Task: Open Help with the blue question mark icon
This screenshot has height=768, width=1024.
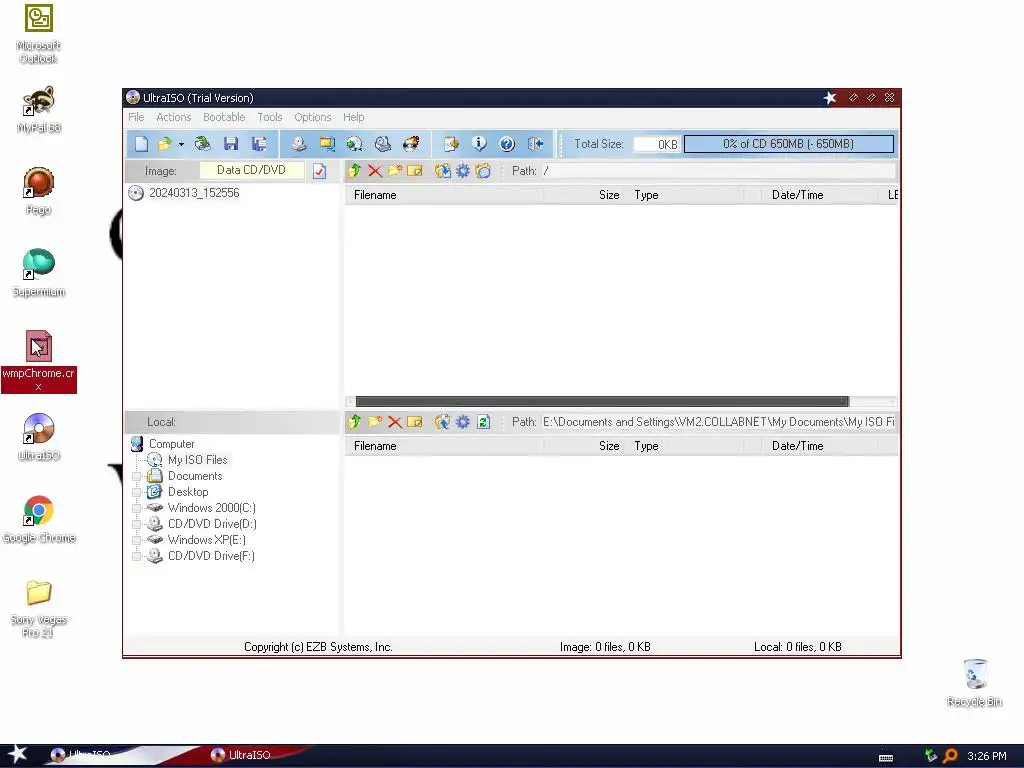Action: [x=507, y=144]
